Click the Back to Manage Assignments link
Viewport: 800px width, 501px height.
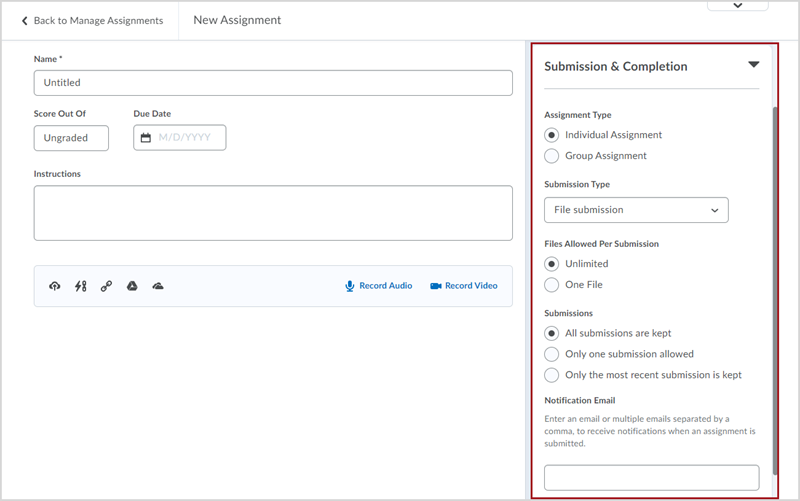point(98,20)
